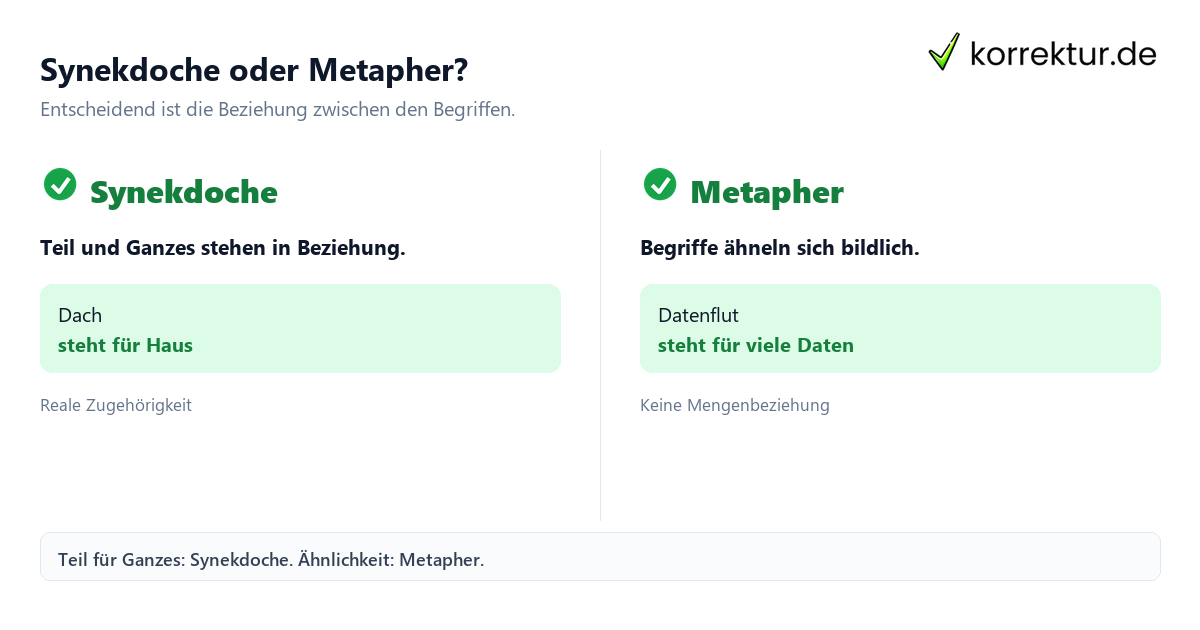Click the 'Keine Mengenbeziehung' caption
This screenshot has width=1200, height=630.
coord(735,405)
